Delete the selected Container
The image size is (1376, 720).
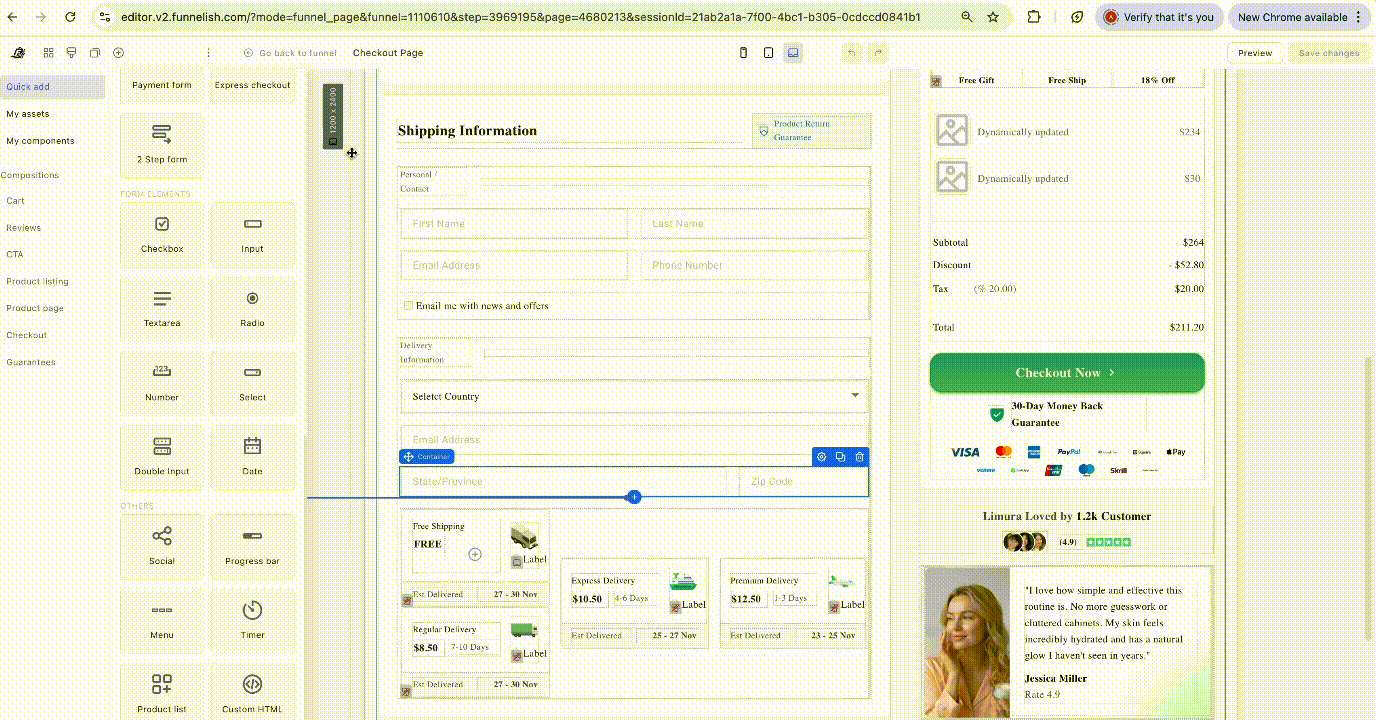tap(859, 457)
